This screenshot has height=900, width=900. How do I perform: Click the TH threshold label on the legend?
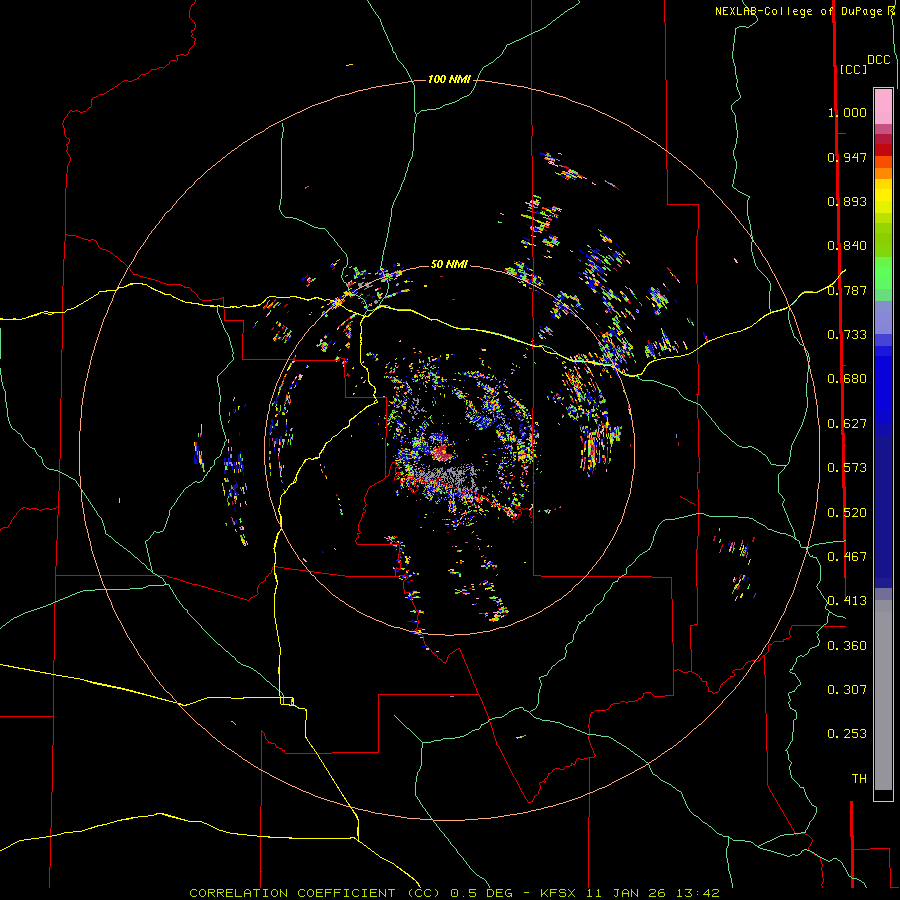[859, 779]
